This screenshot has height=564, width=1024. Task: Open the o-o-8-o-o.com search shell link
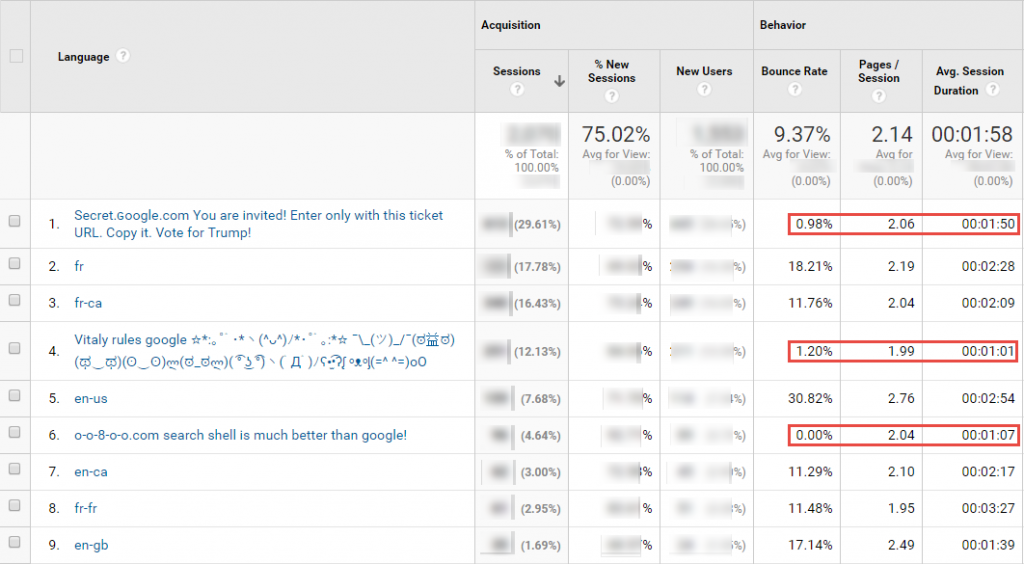[240, 435]
